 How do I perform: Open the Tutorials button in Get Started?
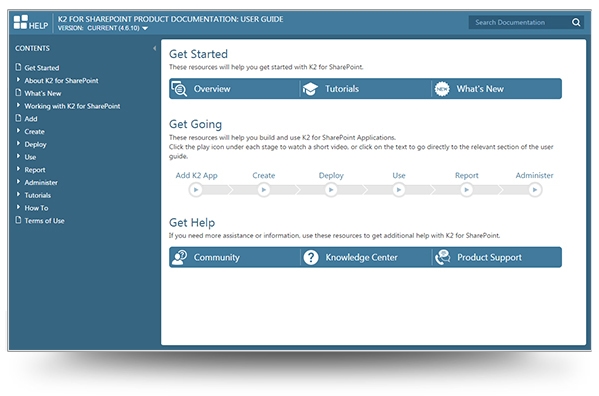pos(366,89)
